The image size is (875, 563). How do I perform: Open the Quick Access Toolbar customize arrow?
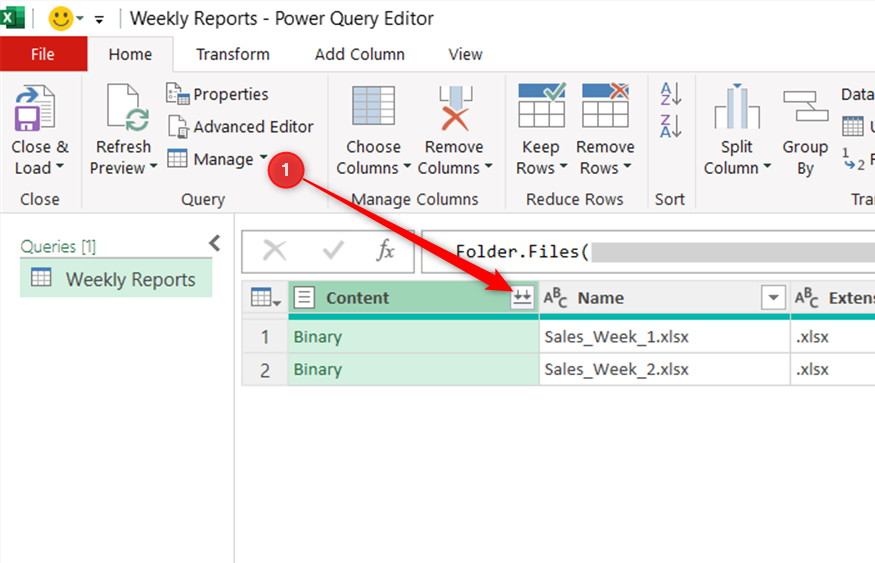point(99,20)
